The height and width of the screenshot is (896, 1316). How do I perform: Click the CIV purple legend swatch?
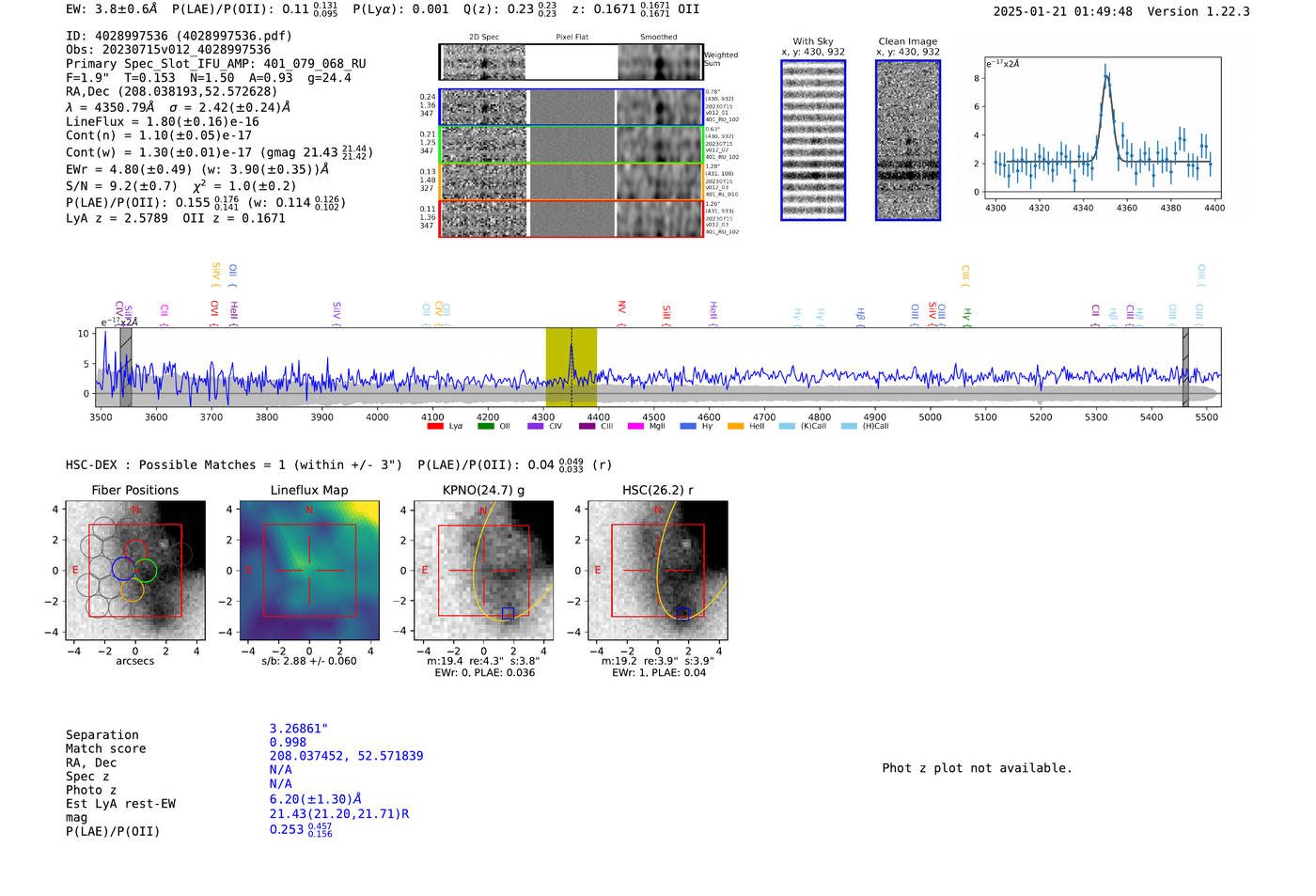536,426
